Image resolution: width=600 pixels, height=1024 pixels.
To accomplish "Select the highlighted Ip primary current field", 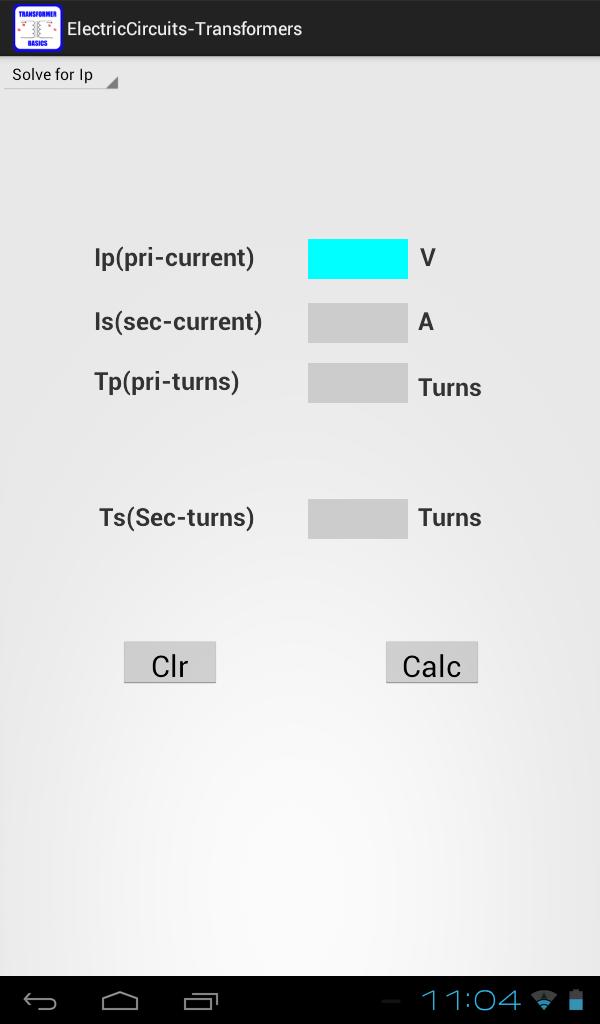I will [357, 258].
